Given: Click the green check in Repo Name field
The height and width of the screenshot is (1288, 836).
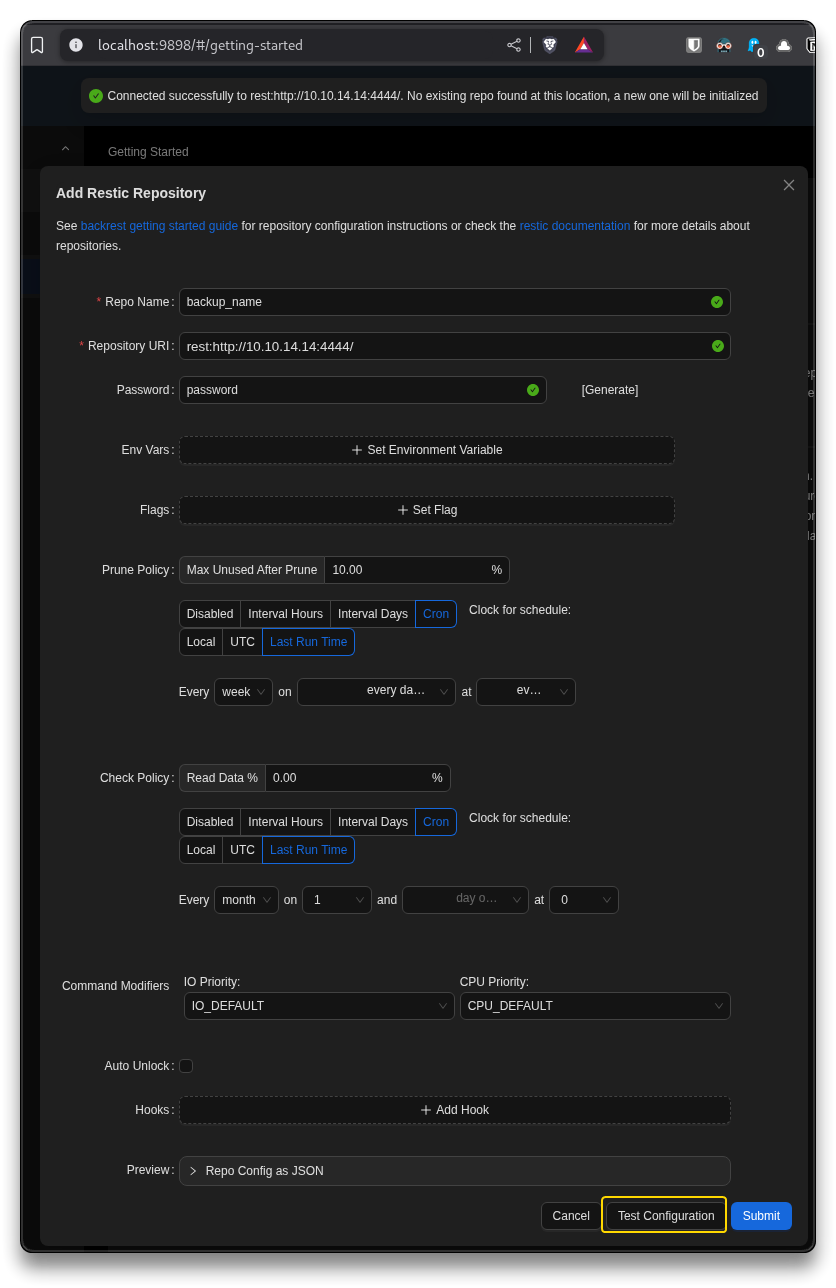Looking at the screenshot, I should pyautogui.click(x=717, y=302).
